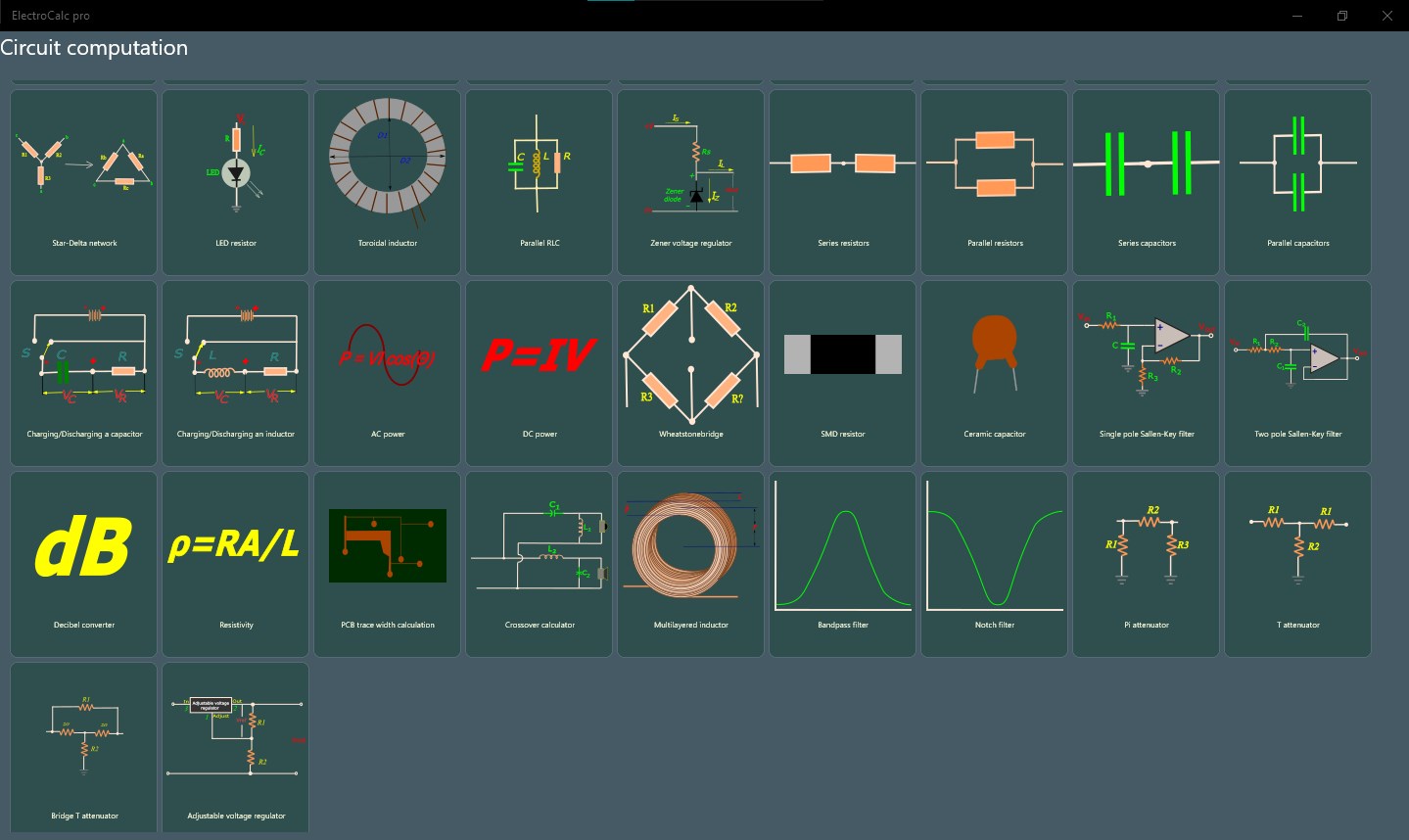
Task: Select the Series resistors calculator
Action: coord(842,181)
